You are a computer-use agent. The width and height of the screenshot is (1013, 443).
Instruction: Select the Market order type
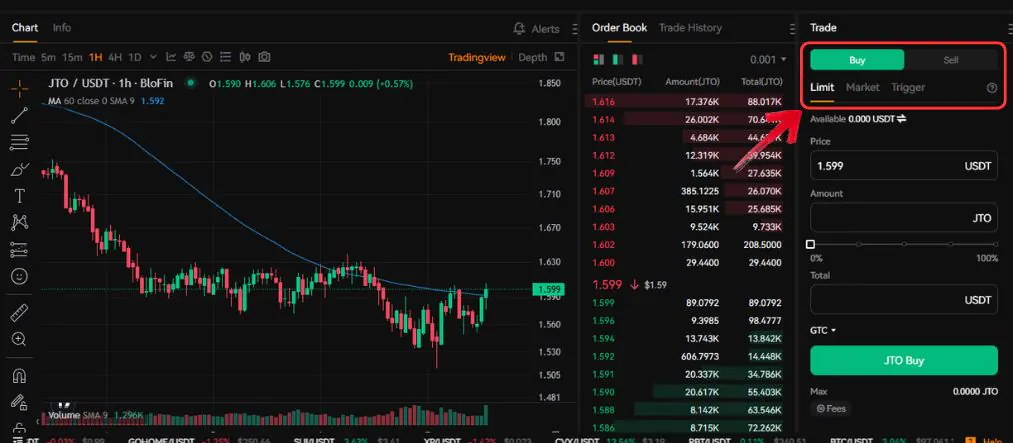[x=862, y=87]
